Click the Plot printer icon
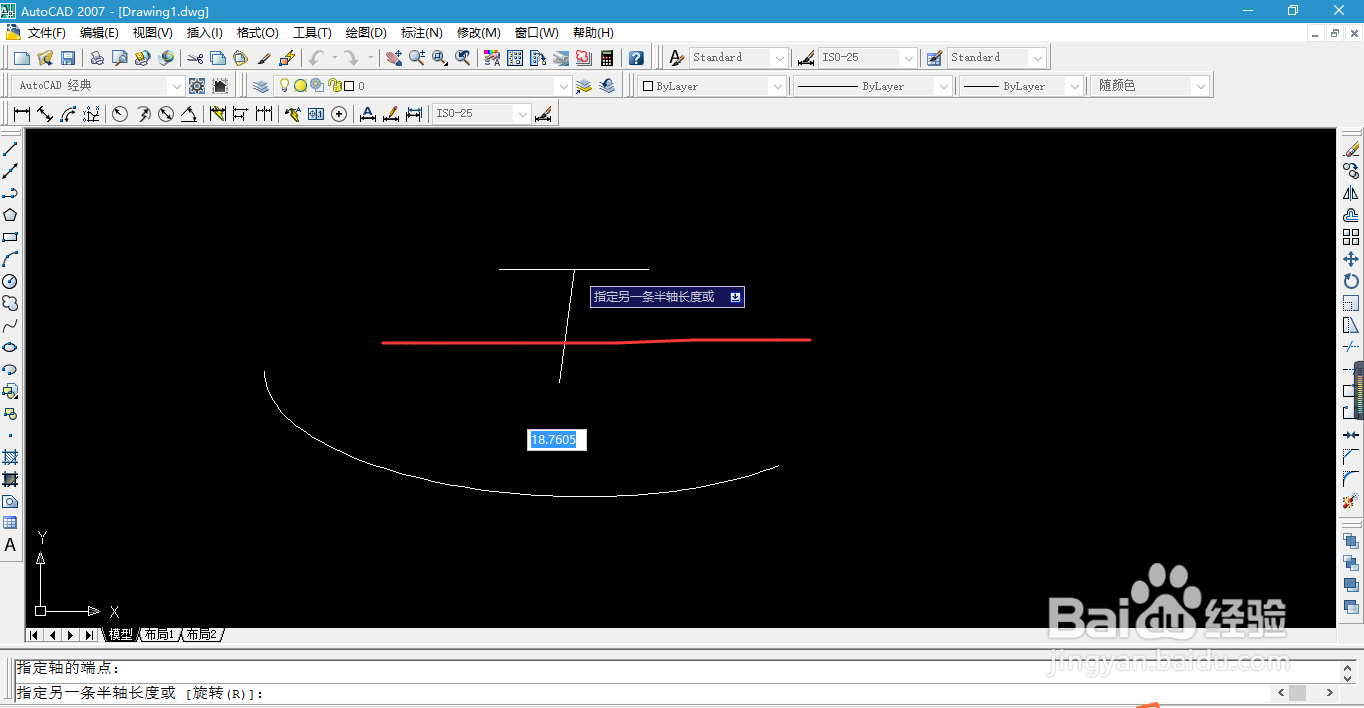1364x708 pixels. point(97,58)
